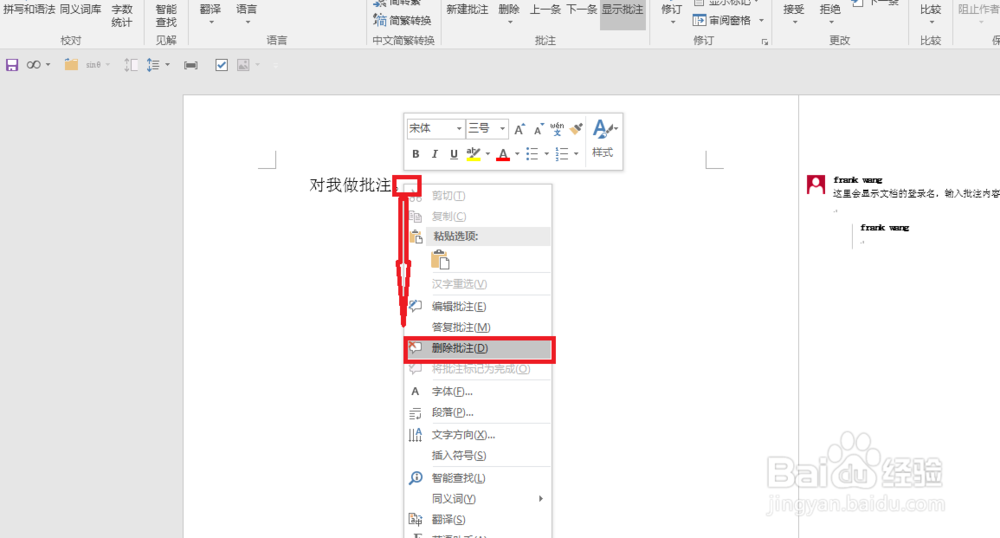This screenshot has height=538, width=1000.
Task: Open the font color dropdown arrow
Action: tap(517, 154)
